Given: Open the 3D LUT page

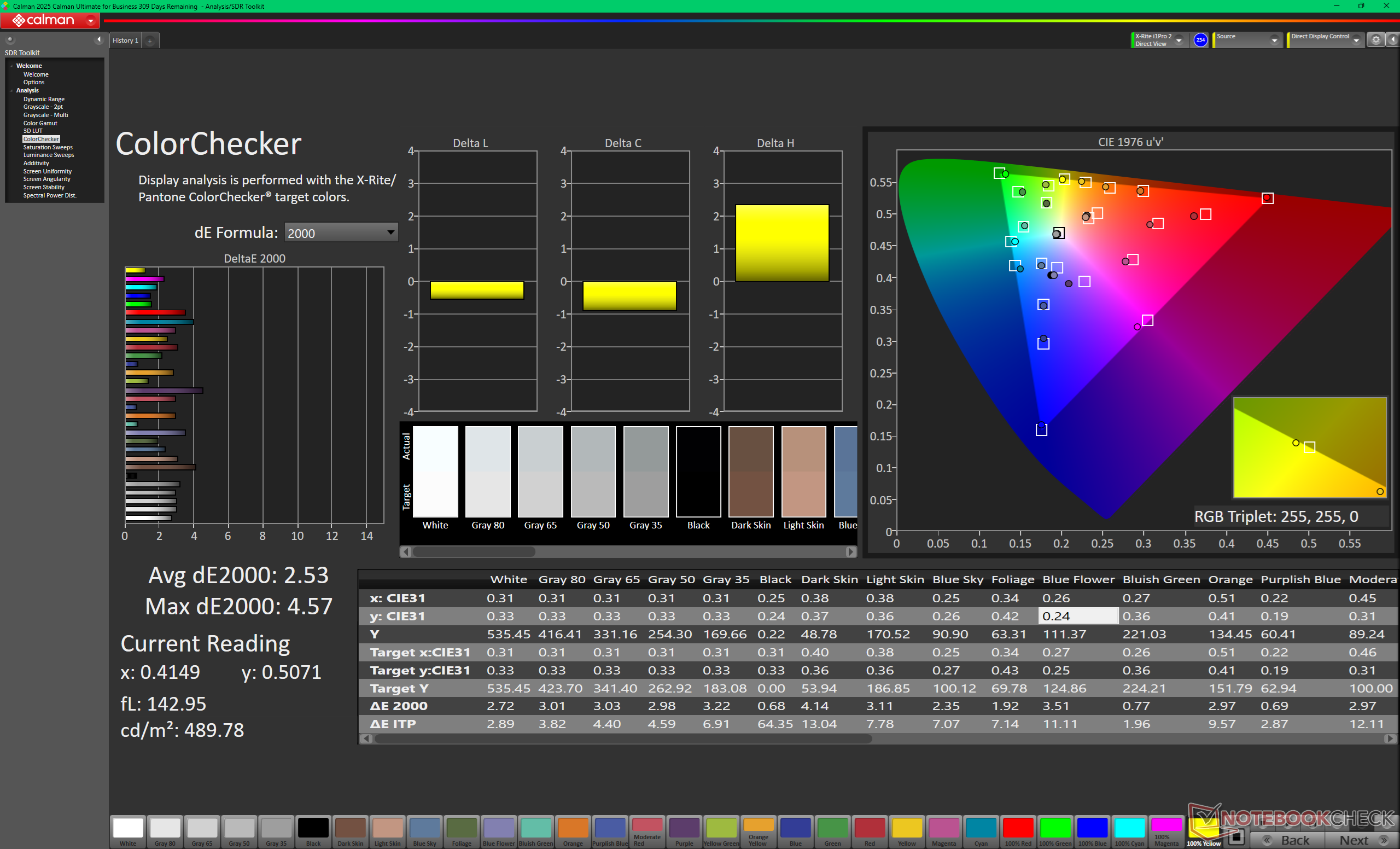Looking at the screenshot, I should coord(33,131).
